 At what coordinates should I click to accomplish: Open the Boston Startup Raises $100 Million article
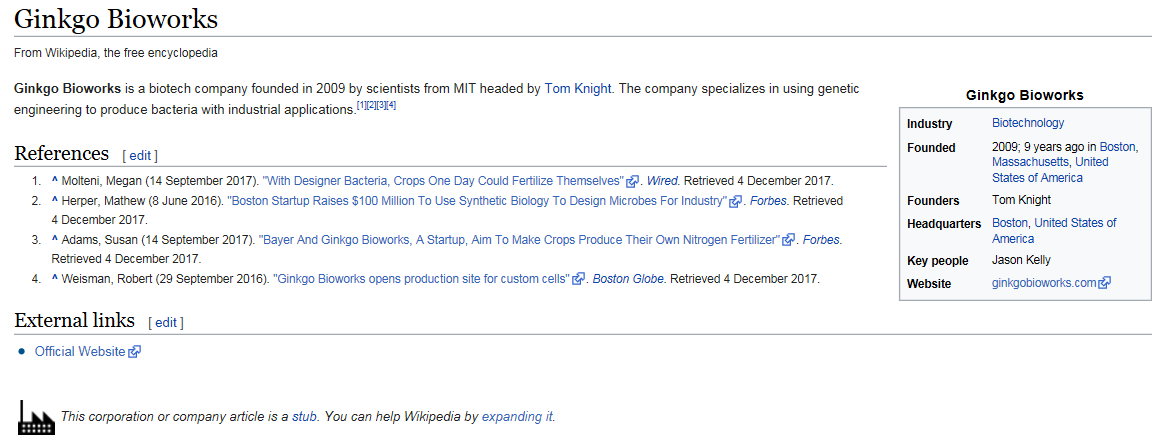pyautogui.click(x=477, y=201)
